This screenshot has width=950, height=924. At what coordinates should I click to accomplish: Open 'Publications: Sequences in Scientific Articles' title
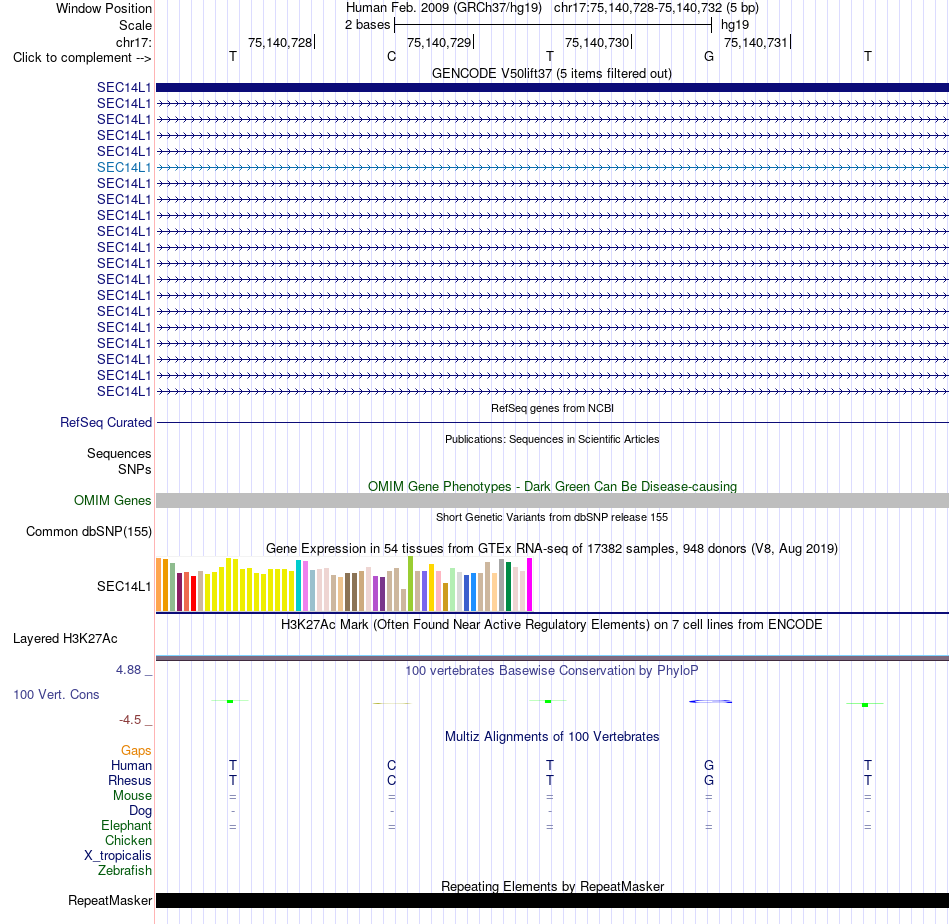pos(552,439)
